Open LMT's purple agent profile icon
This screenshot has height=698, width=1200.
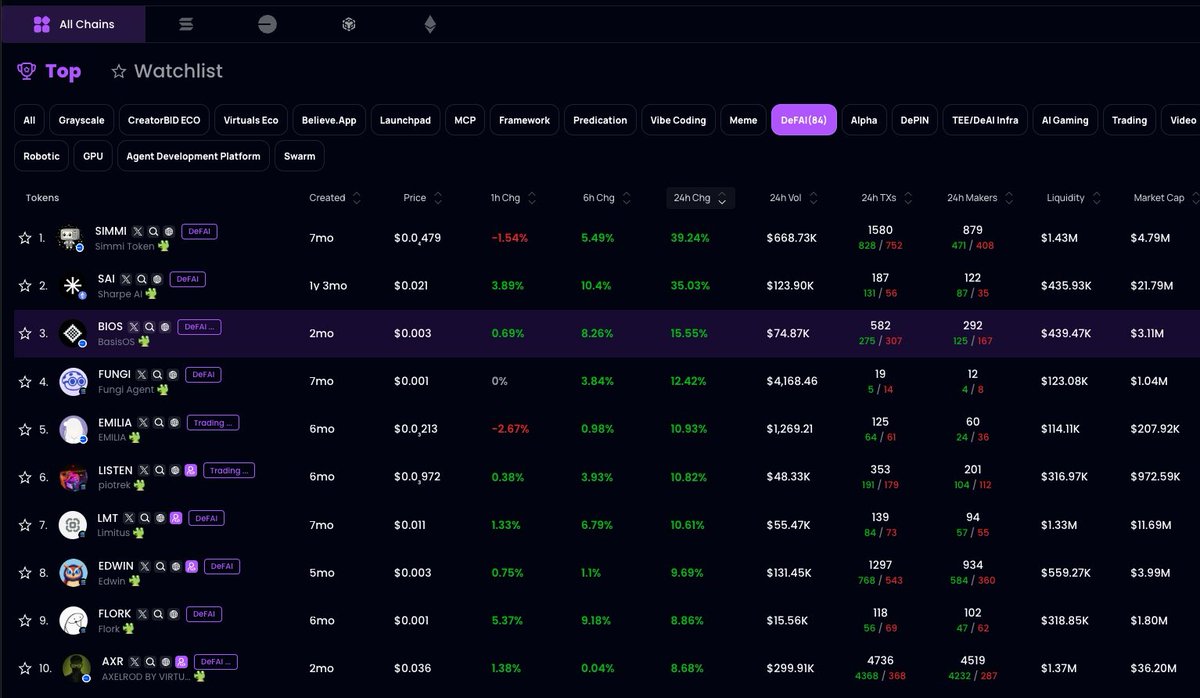(176, 518)
